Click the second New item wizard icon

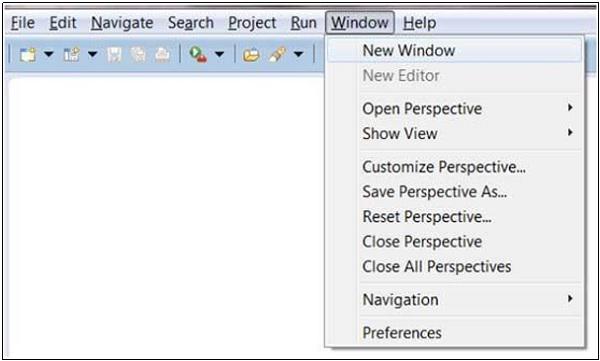72,55
